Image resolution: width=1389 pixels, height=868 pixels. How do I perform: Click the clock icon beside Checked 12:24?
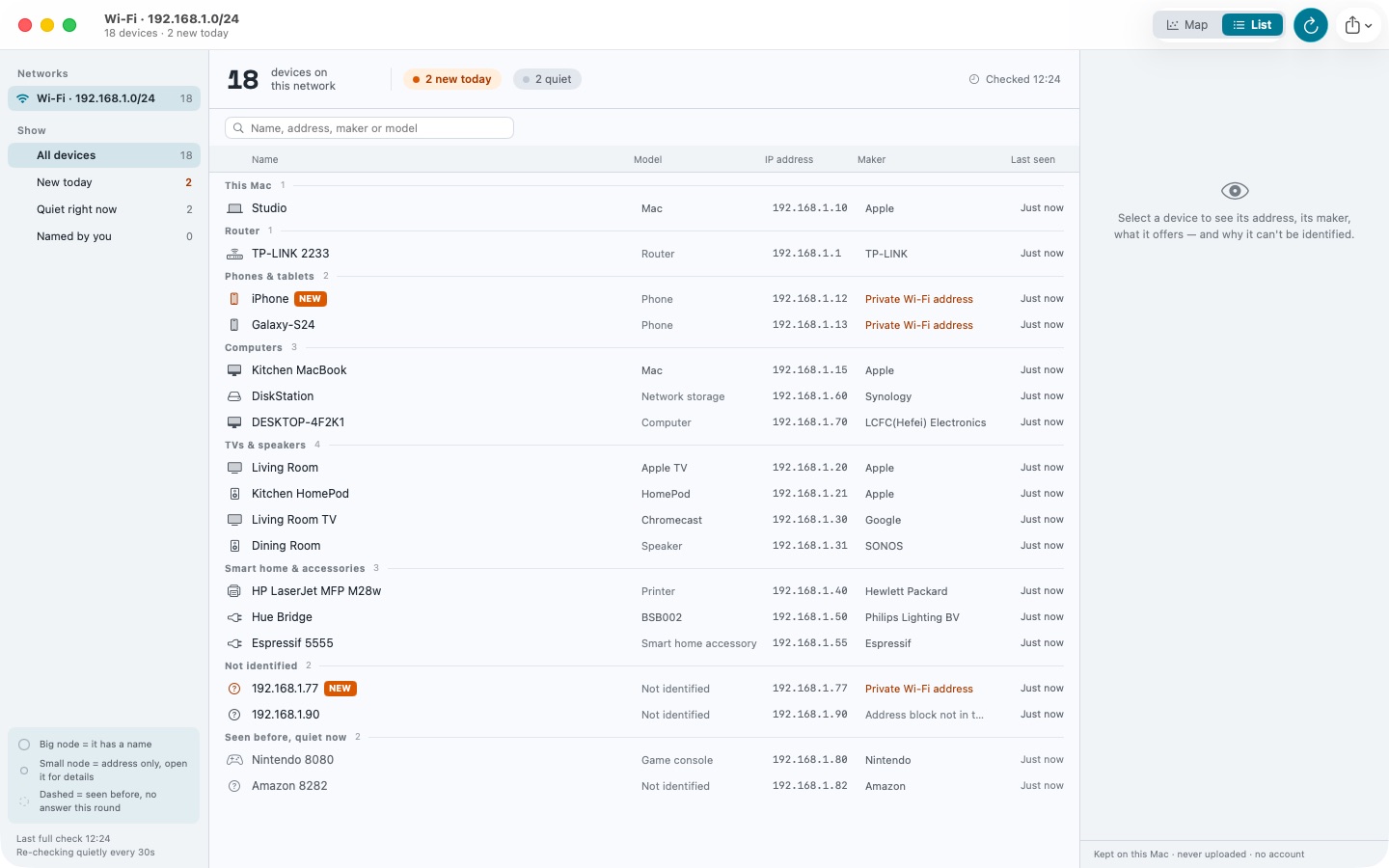click(974, 79)
